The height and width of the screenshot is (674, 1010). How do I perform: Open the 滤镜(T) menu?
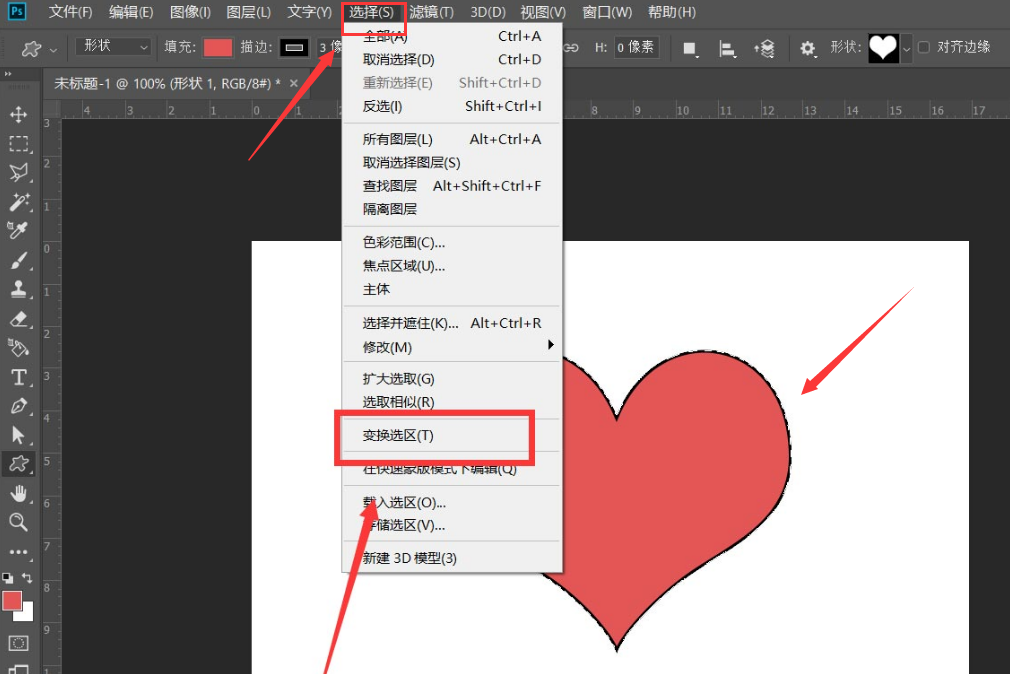431,12
